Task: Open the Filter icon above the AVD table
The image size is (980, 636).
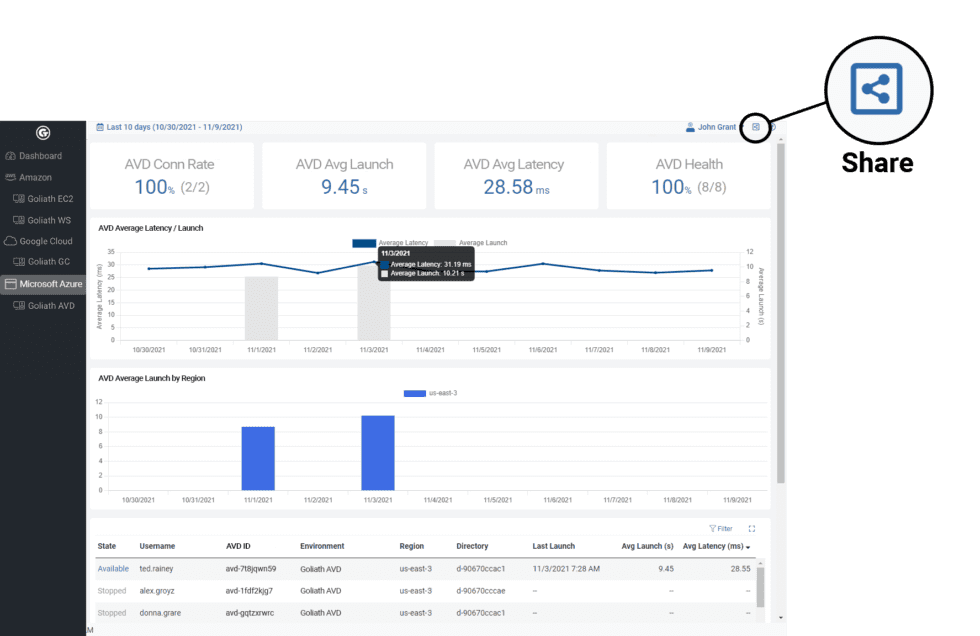Action: pyautogui.click(x=714, y=528)
